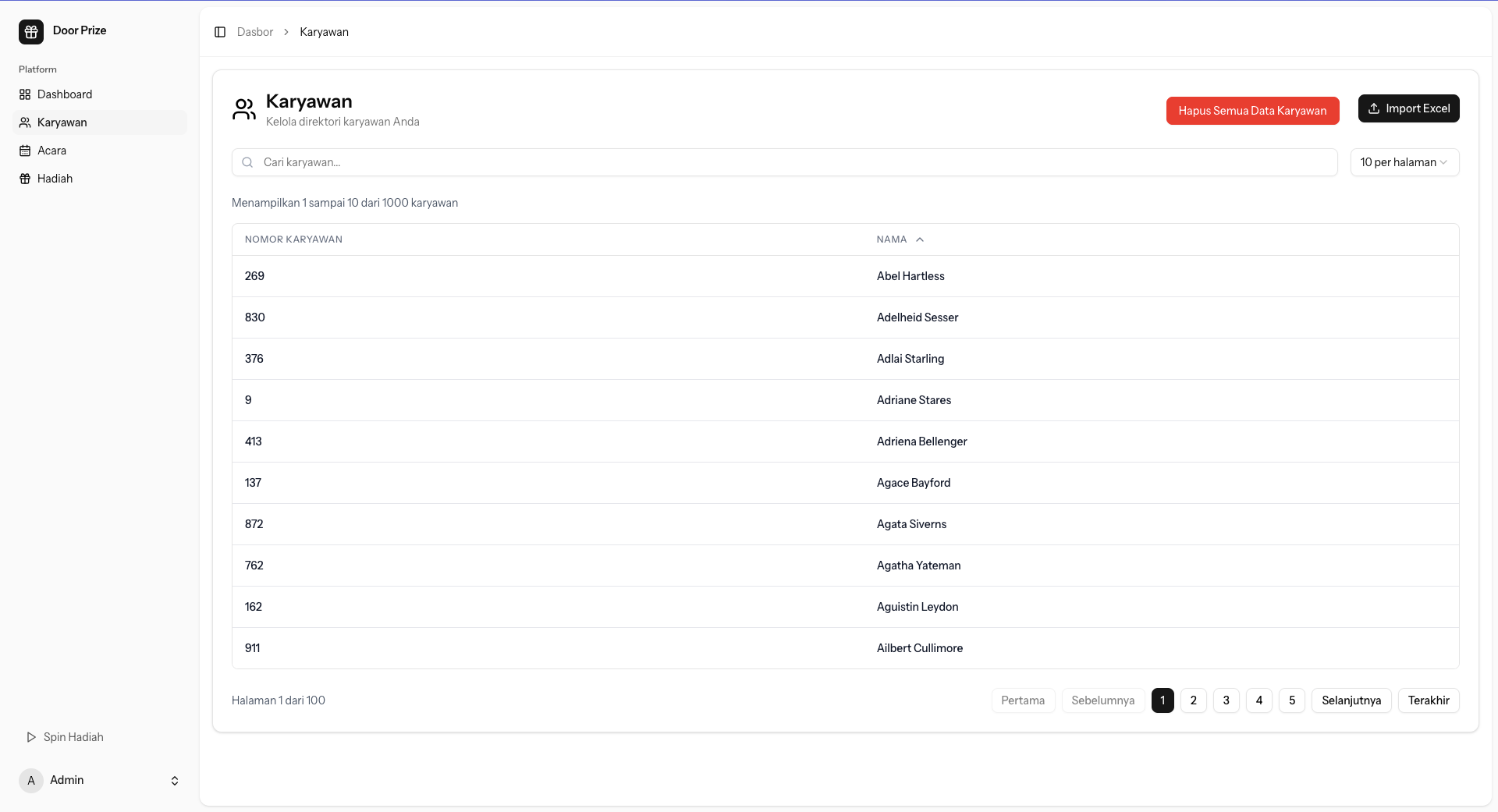Click employee number 269

click(x=254, y=276)
